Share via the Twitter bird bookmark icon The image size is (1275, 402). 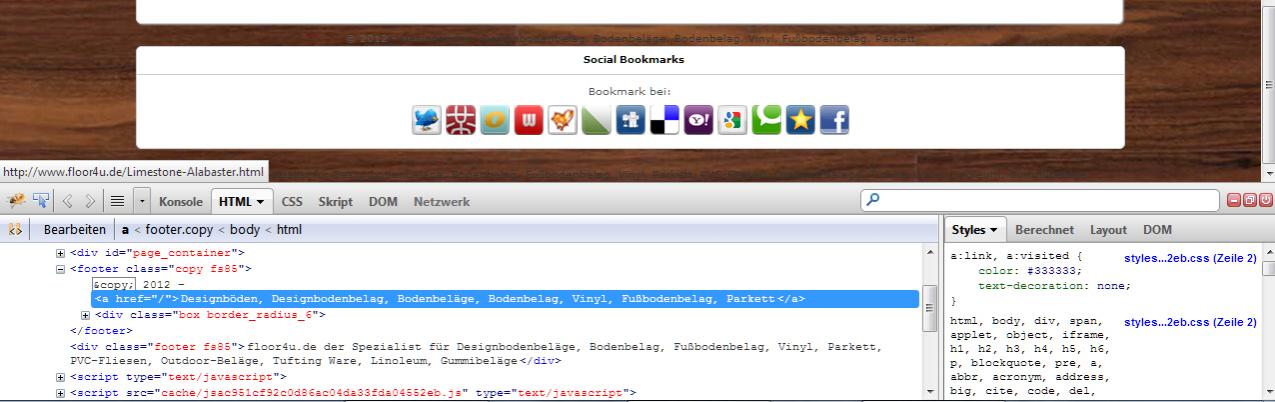click(427, 121)
